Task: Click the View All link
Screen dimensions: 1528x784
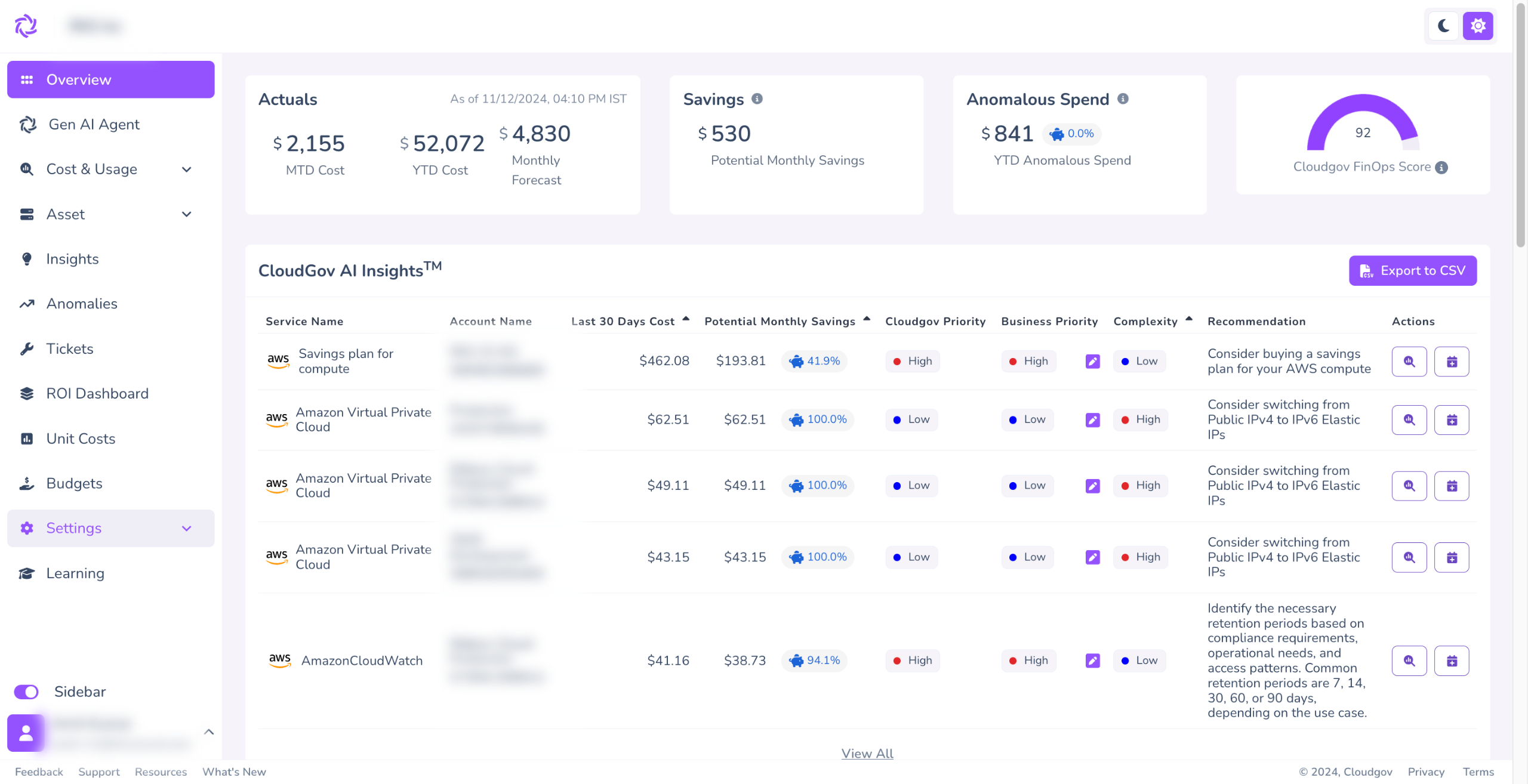Action: (867, 753)
